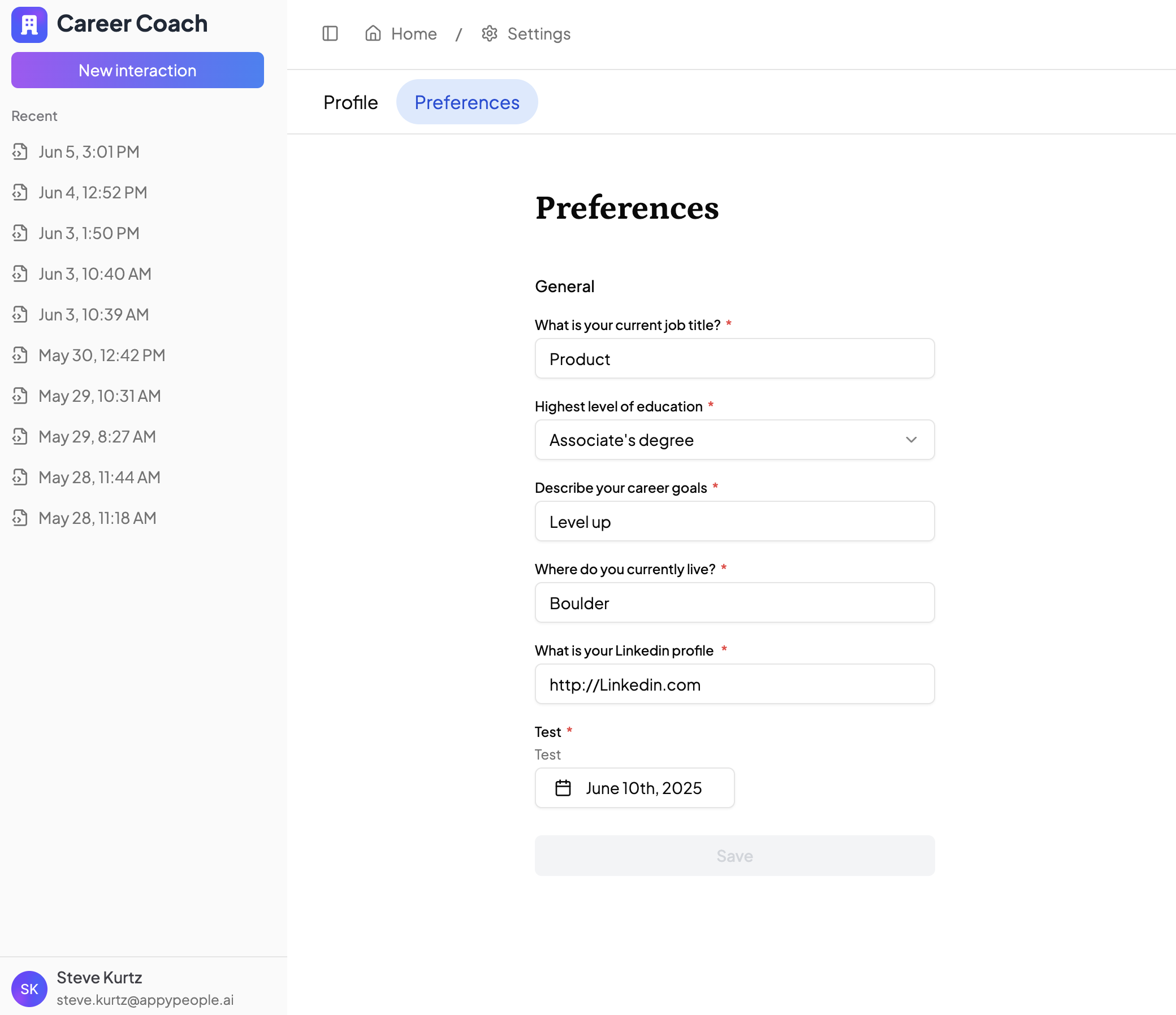Click file icon beside May 28, 11:18 AM
Image resolution: width=1176 pixels, height=1015 pixels.
click(20, 518)
